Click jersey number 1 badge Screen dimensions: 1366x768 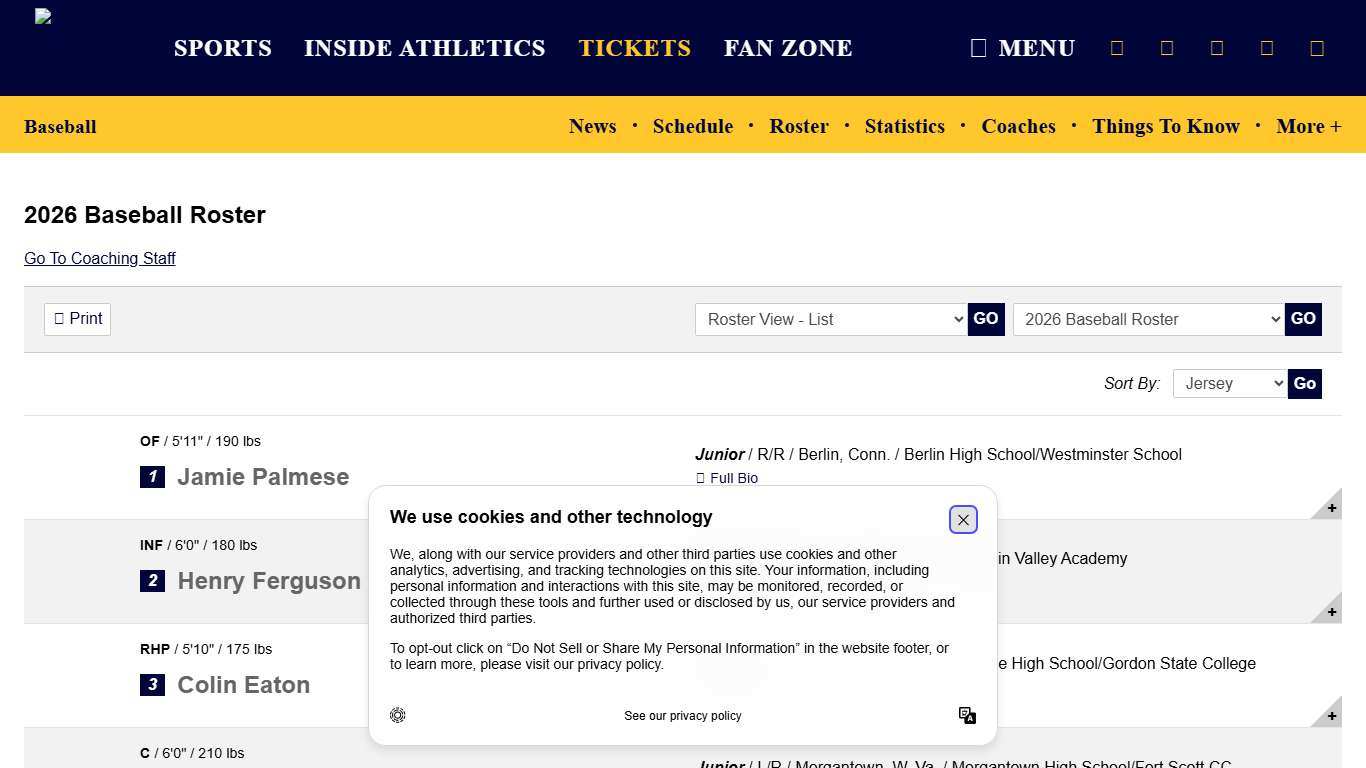coord(152,477)
